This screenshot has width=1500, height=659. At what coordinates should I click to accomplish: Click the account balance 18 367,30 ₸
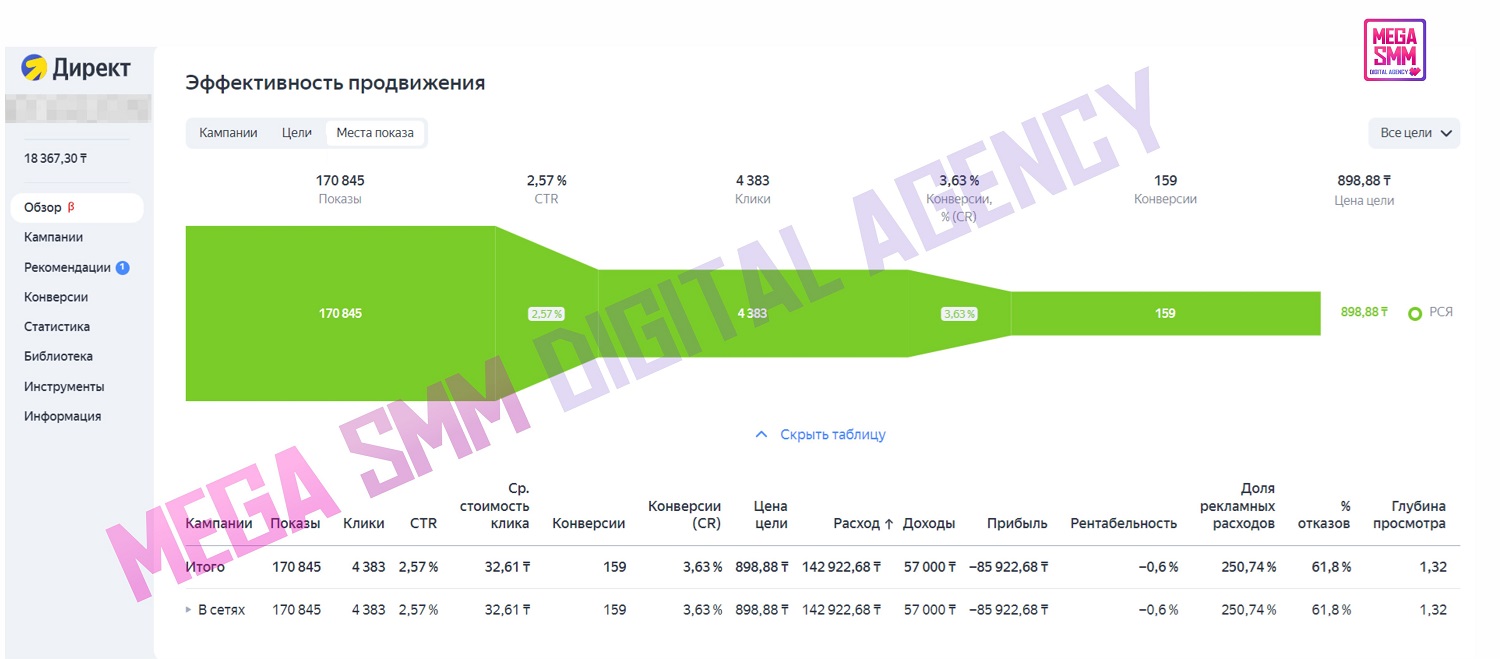56,158
